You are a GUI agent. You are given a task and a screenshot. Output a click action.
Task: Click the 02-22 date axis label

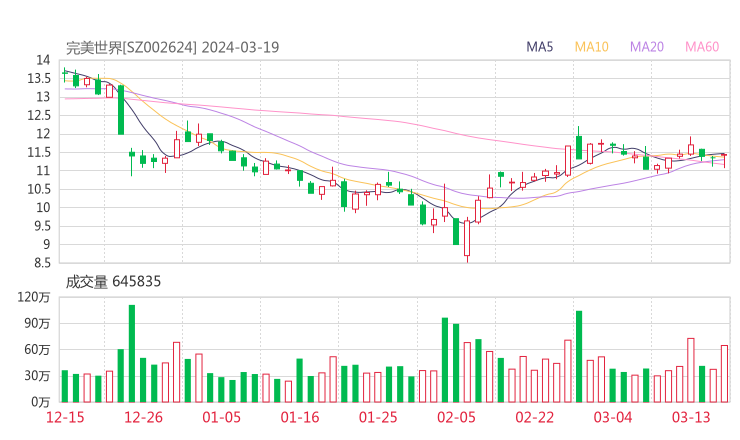(534, 417)
